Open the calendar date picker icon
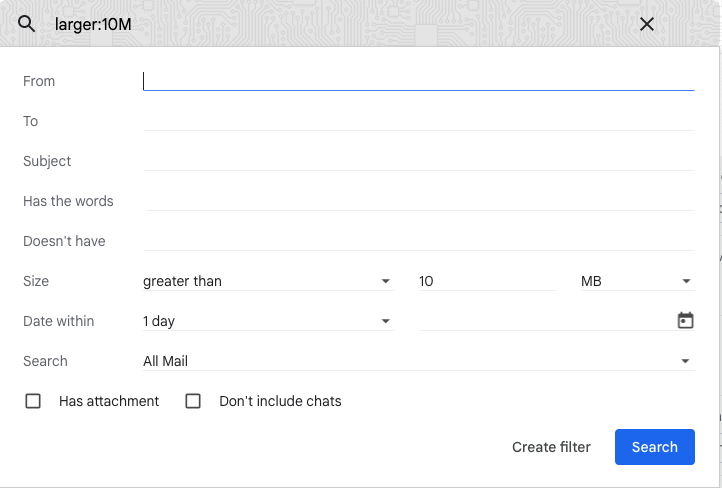 [685, 320]
